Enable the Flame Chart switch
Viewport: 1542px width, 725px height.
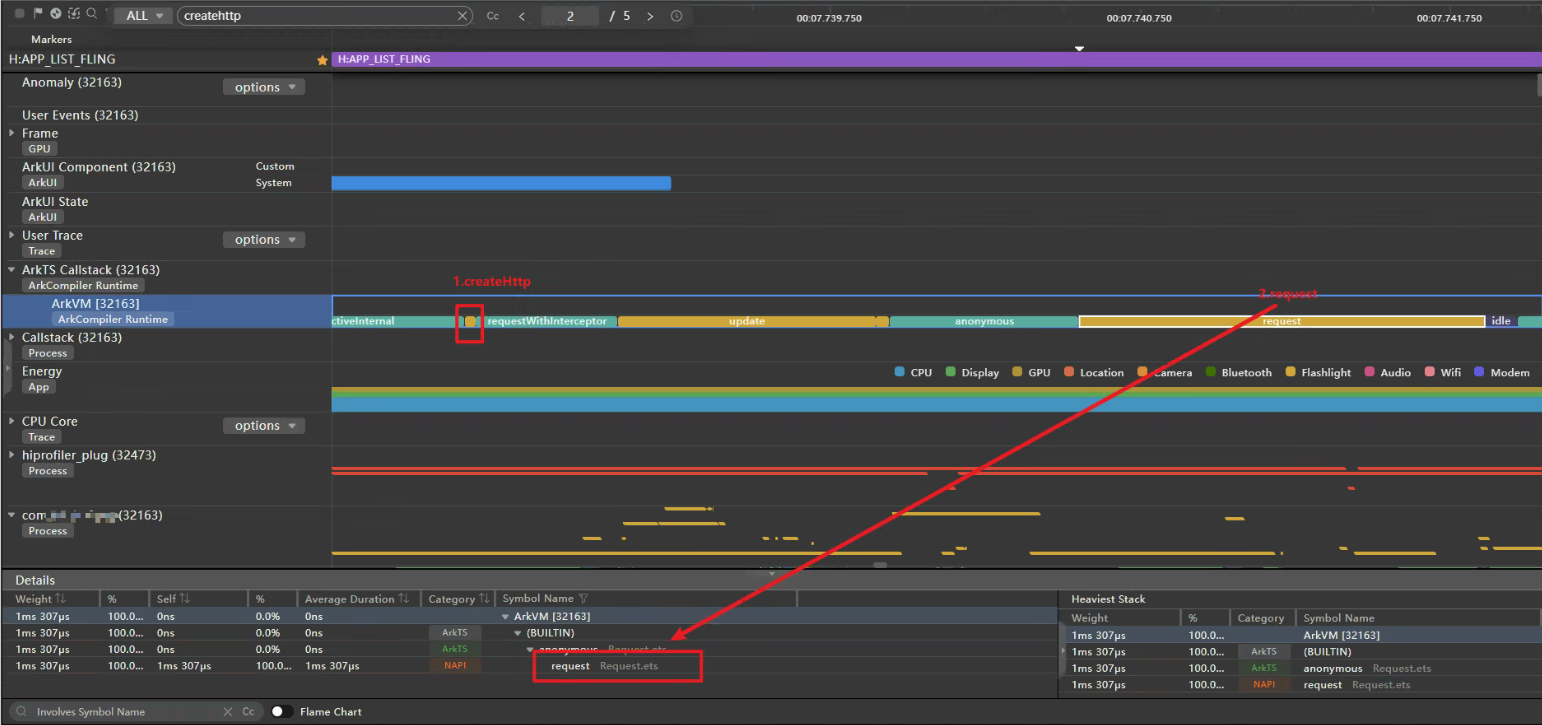click(282, 712)
